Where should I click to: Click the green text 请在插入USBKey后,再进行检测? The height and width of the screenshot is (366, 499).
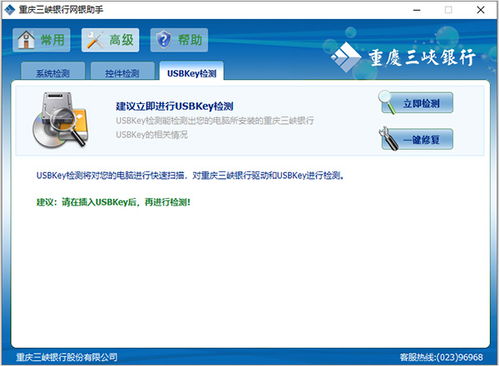pyautogui.click(x=126, y=202)
